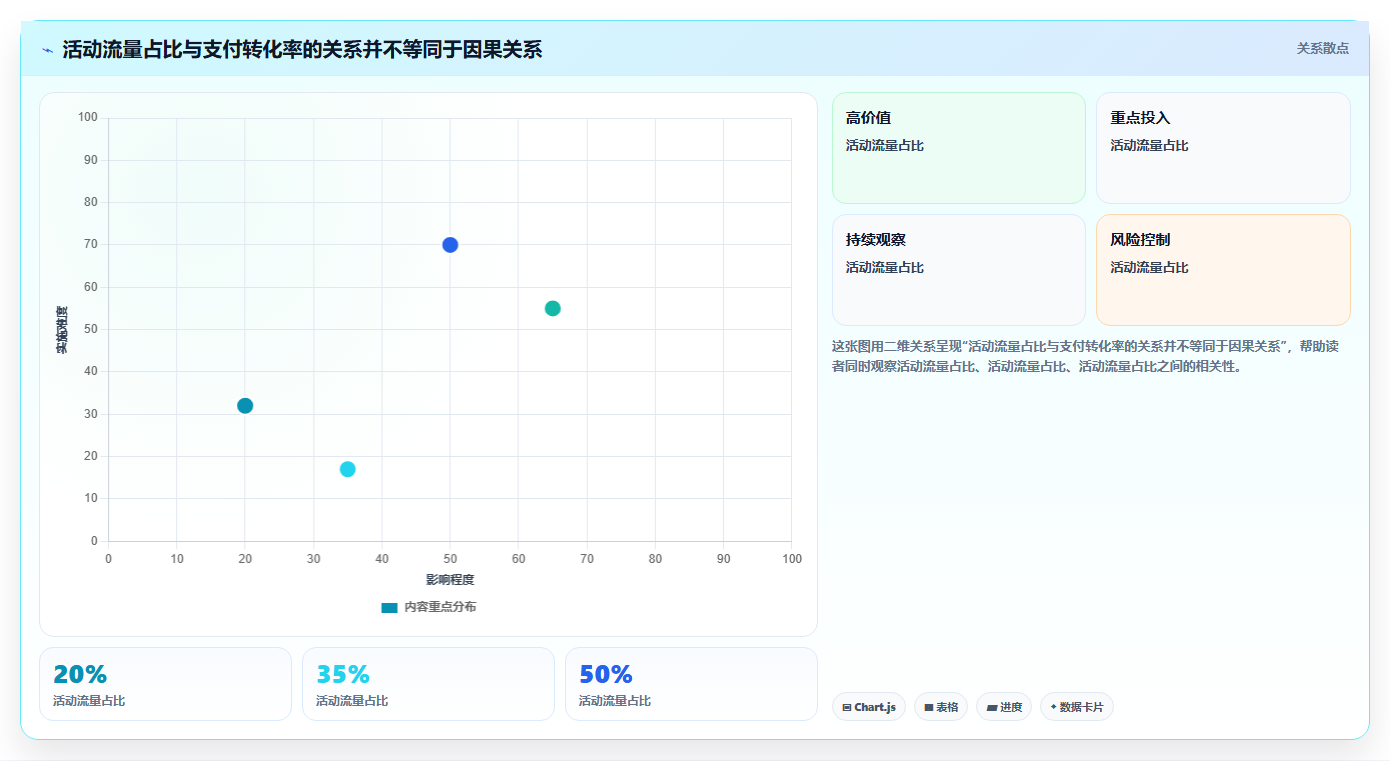Click the 进度 chip icon

pyautogui.click(x=991, y=707)
